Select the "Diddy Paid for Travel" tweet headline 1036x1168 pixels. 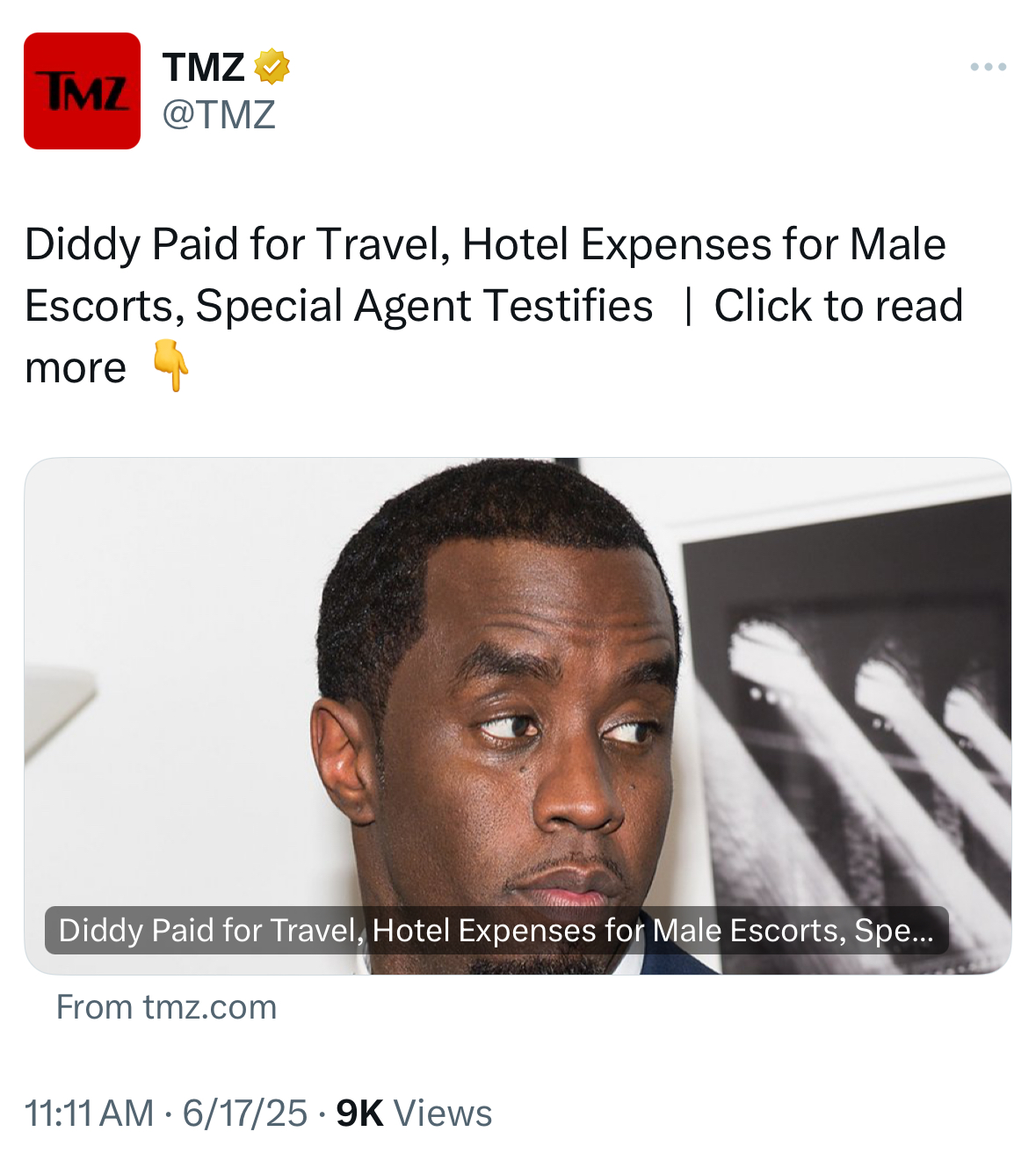pos(237,244)
